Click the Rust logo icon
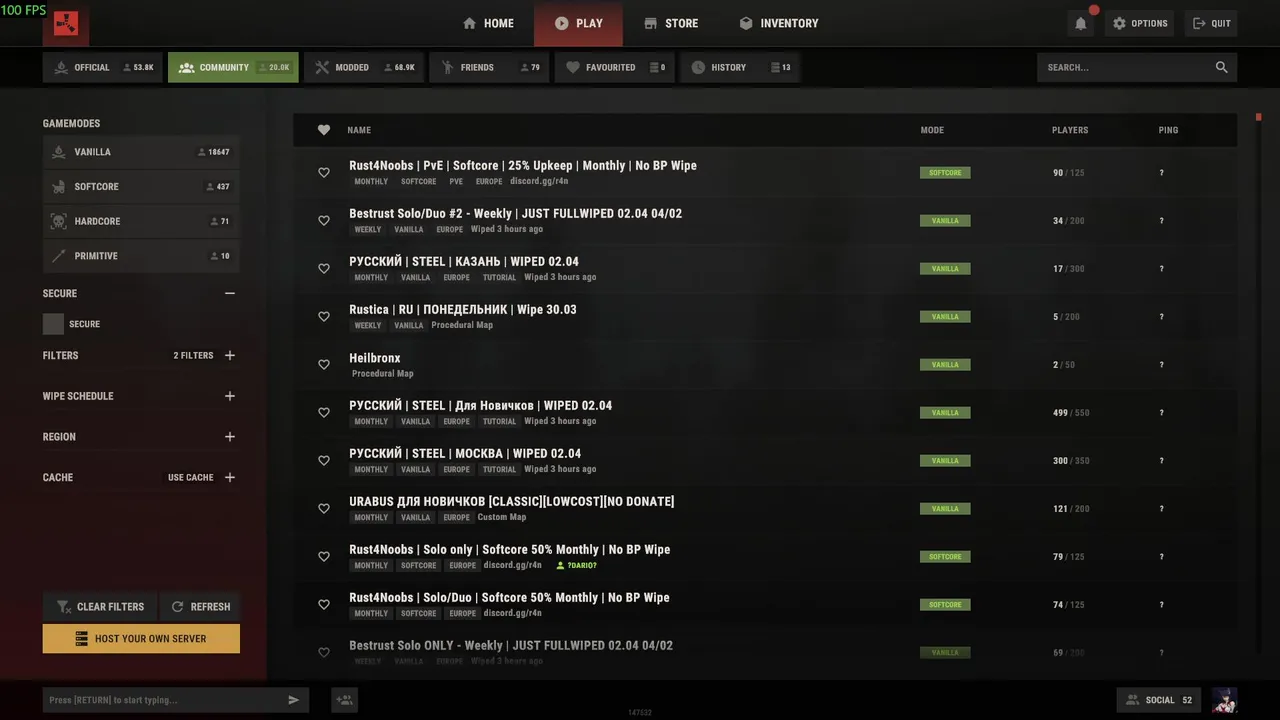 [x=66, y=23]
